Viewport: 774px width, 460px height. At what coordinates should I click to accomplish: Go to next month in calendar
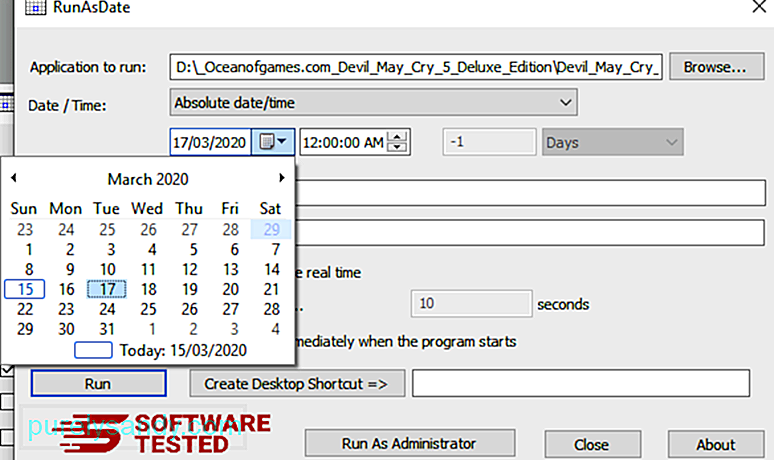[281, 178]
